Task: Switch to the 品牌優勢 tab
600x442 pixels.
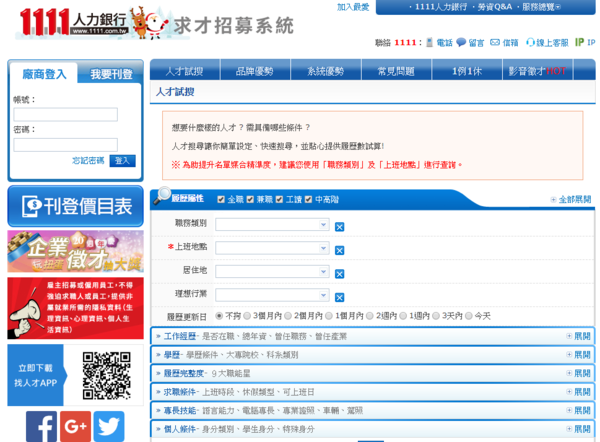Action: (255, 71)
